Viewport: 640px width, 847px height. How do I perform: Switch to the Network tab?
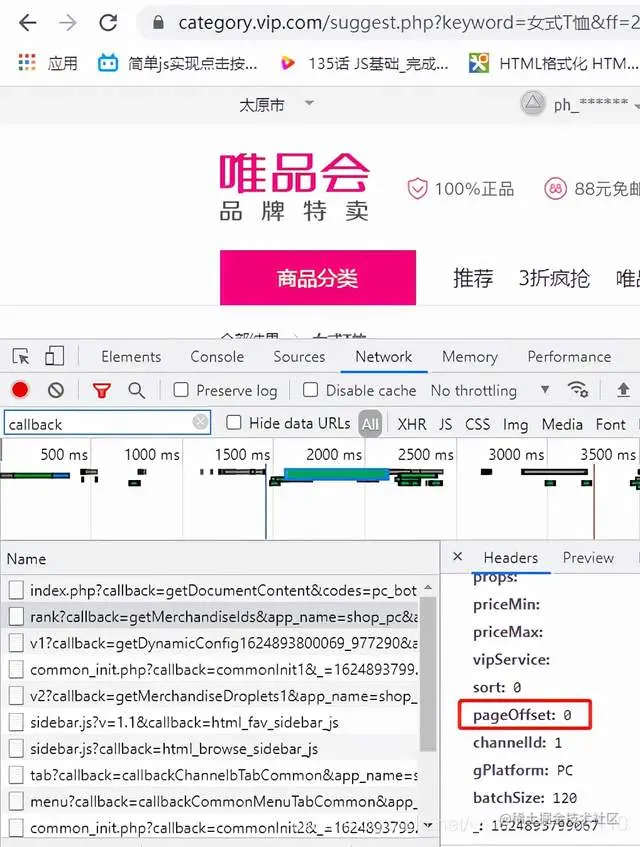384,357
